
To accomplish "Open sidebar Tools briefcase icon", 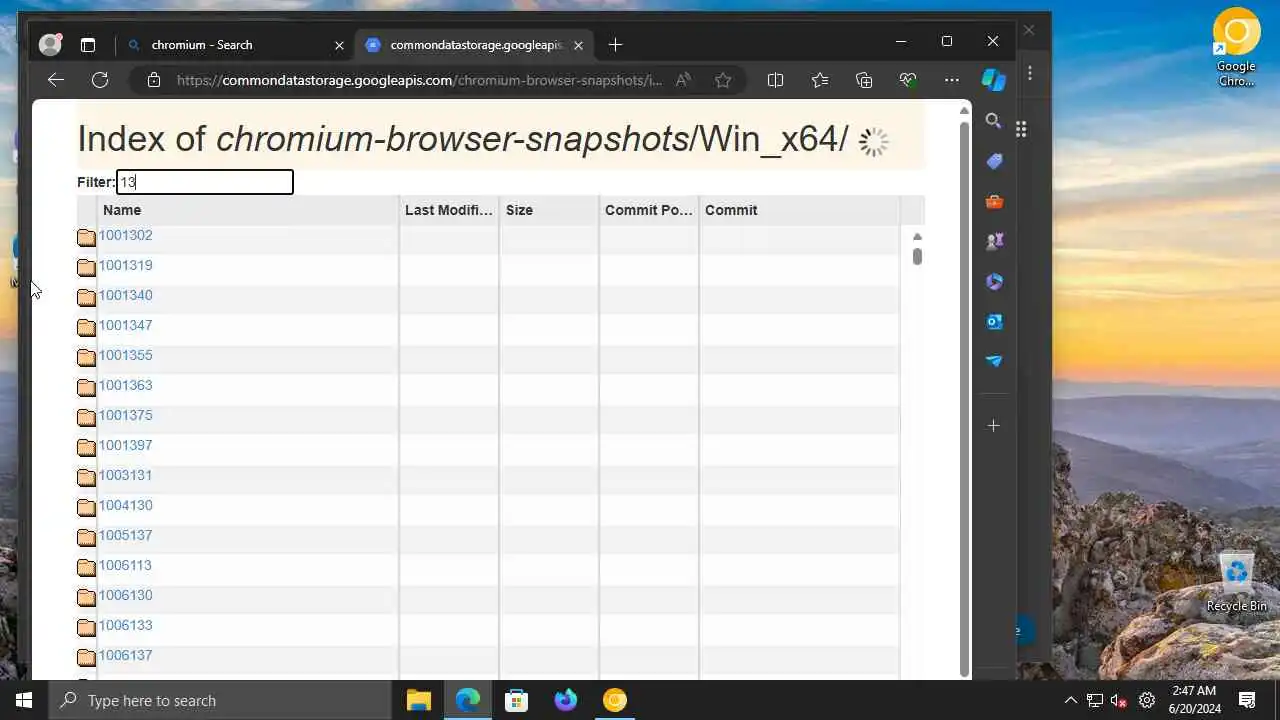I will pos(993,201).
